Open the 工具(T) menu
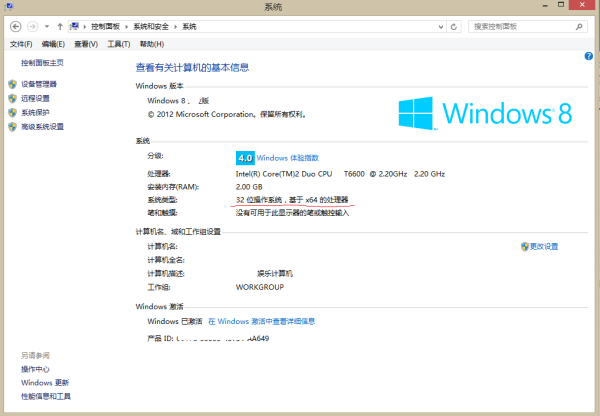The width and height of the screenshot is (600, 416). pyautogui.click(x=119, y=44)
